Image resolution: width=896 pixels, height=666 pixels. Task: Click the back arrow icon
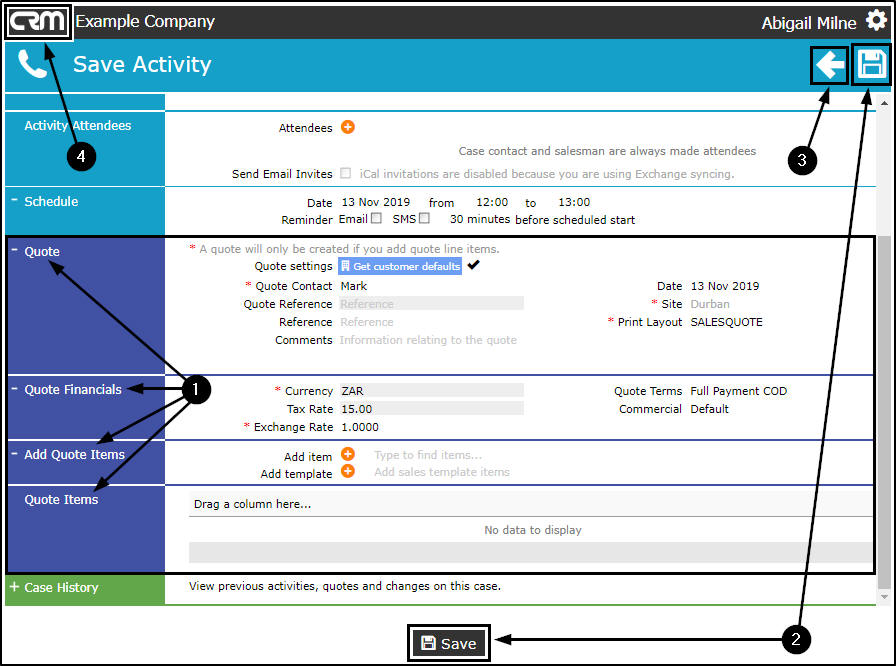pos(830,65)
